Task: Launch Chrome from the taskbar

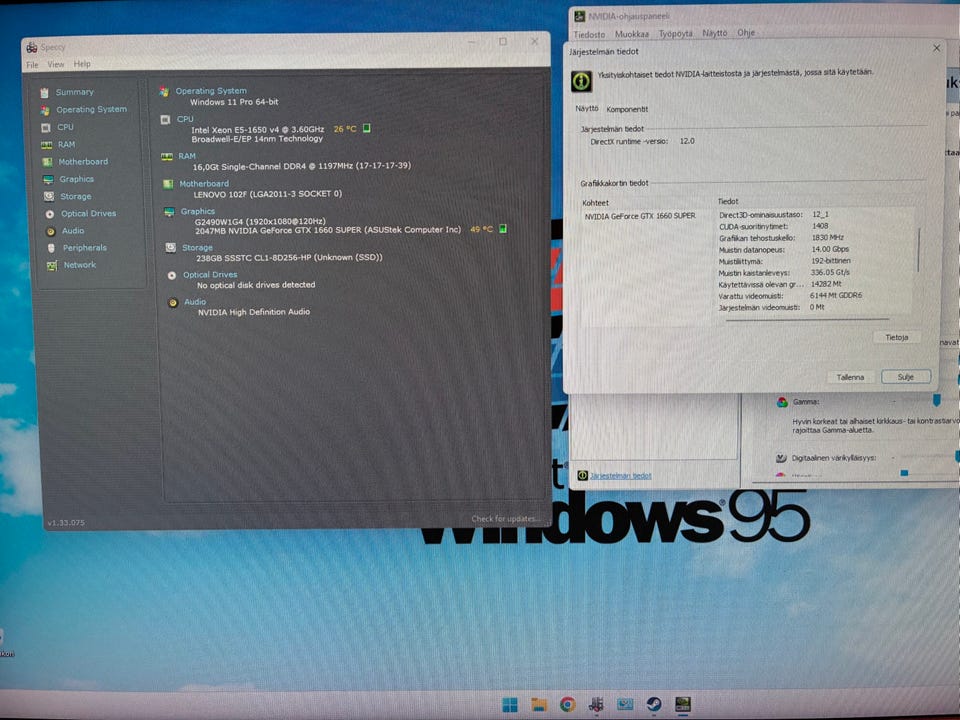Action: tap(568, 705)
